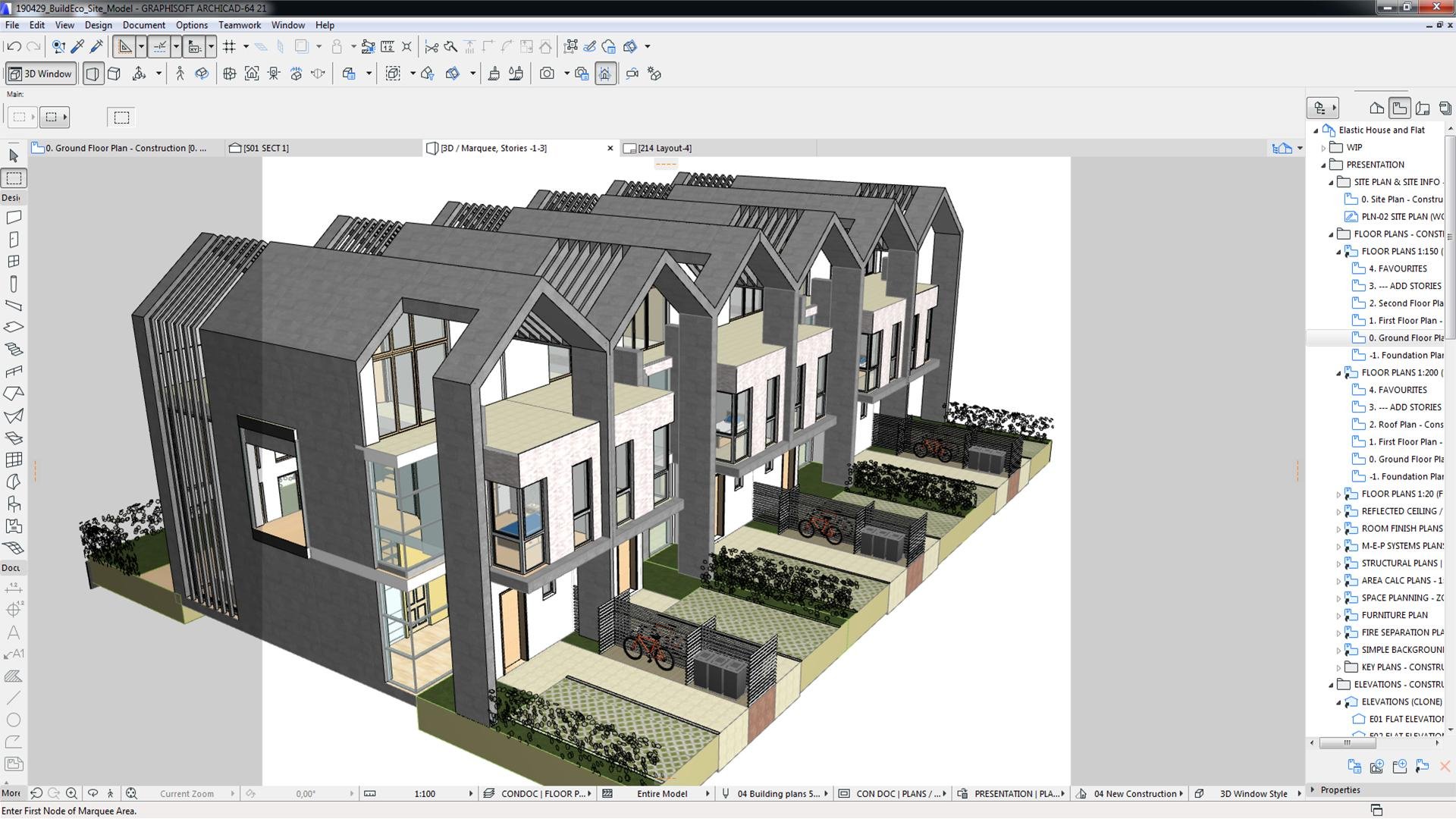
Task: Expand the ELEVATIONS - CONSTRU folder
Action: pos(1334,684)
